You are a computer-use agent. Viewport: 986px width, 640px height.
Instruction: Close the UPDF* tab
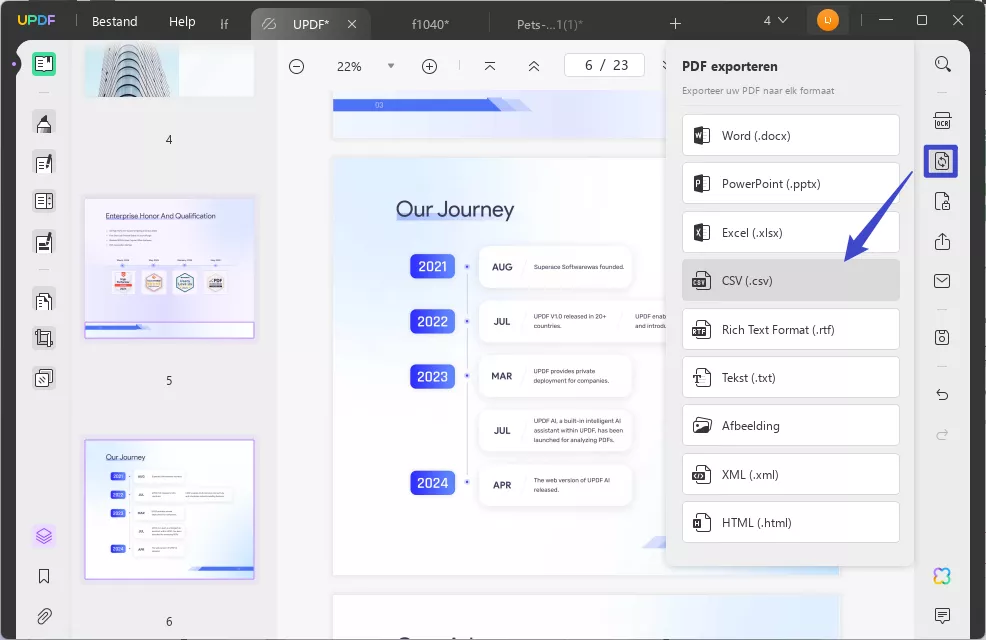(x=352, y=24)
